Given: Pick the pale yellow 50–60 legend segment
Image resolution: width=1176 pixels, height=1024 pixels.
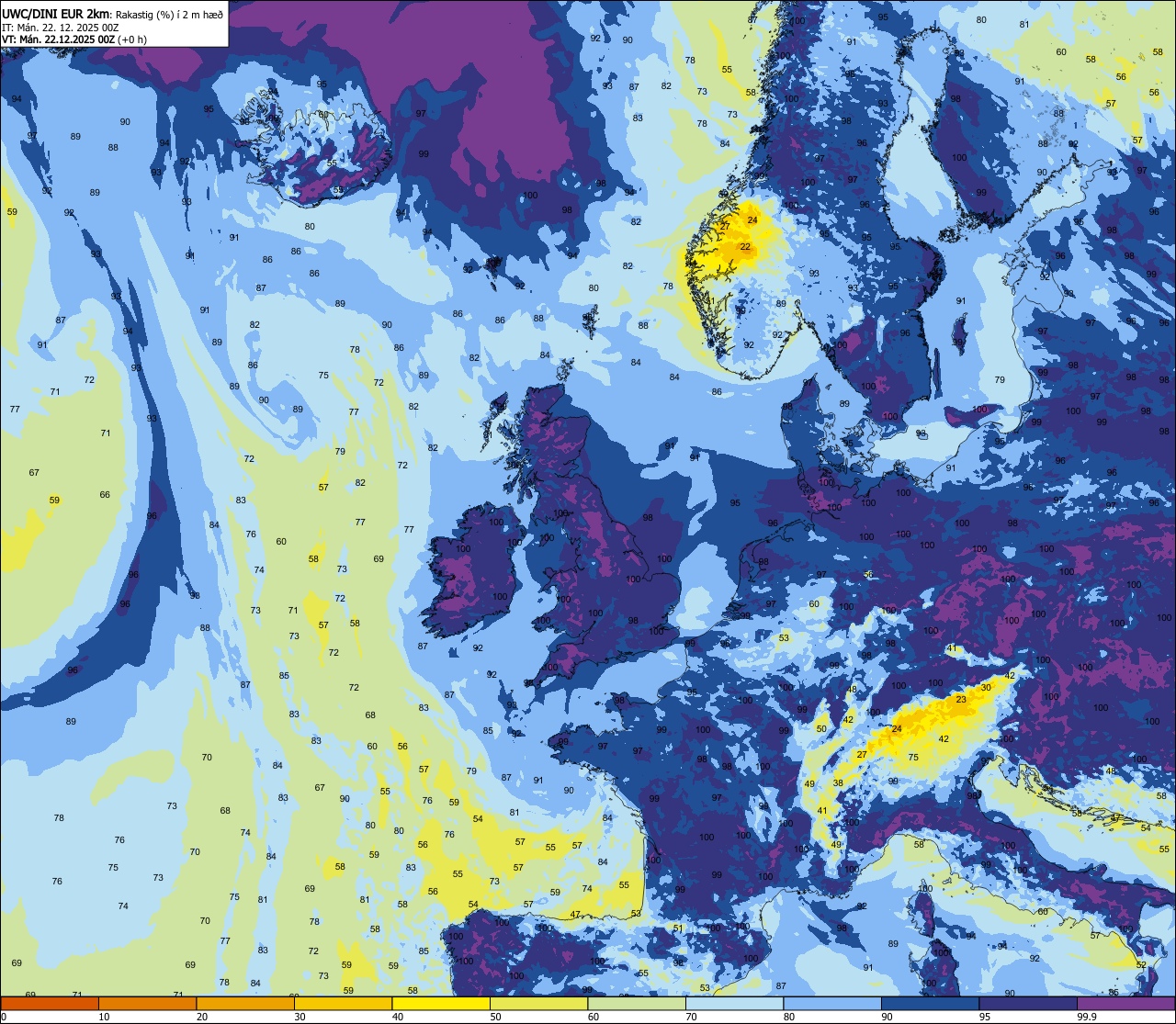Looking at the screenshot, I should click(538, 1003).
